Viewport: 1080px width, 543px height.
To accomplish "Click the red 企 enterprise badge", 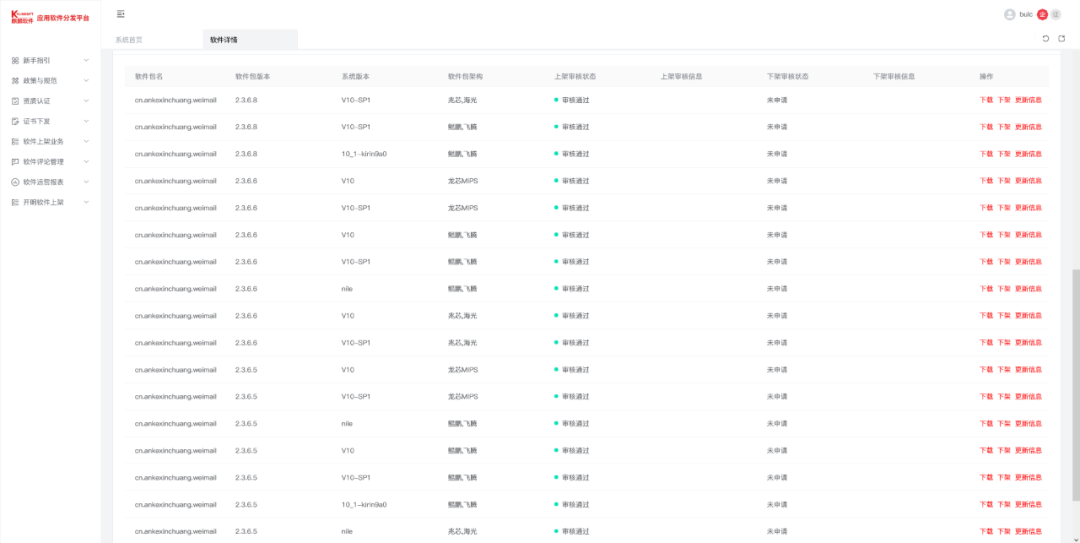I will [x=1042, y=14].
